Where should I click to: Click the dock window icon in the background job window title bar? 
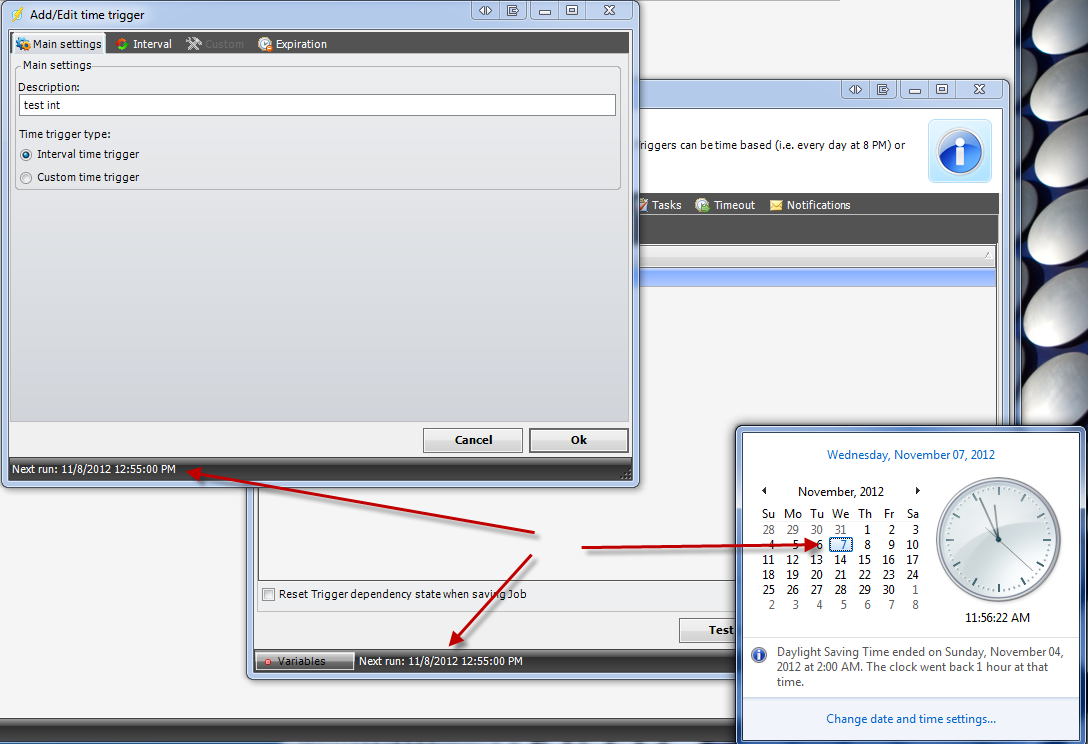pos(883,90)
